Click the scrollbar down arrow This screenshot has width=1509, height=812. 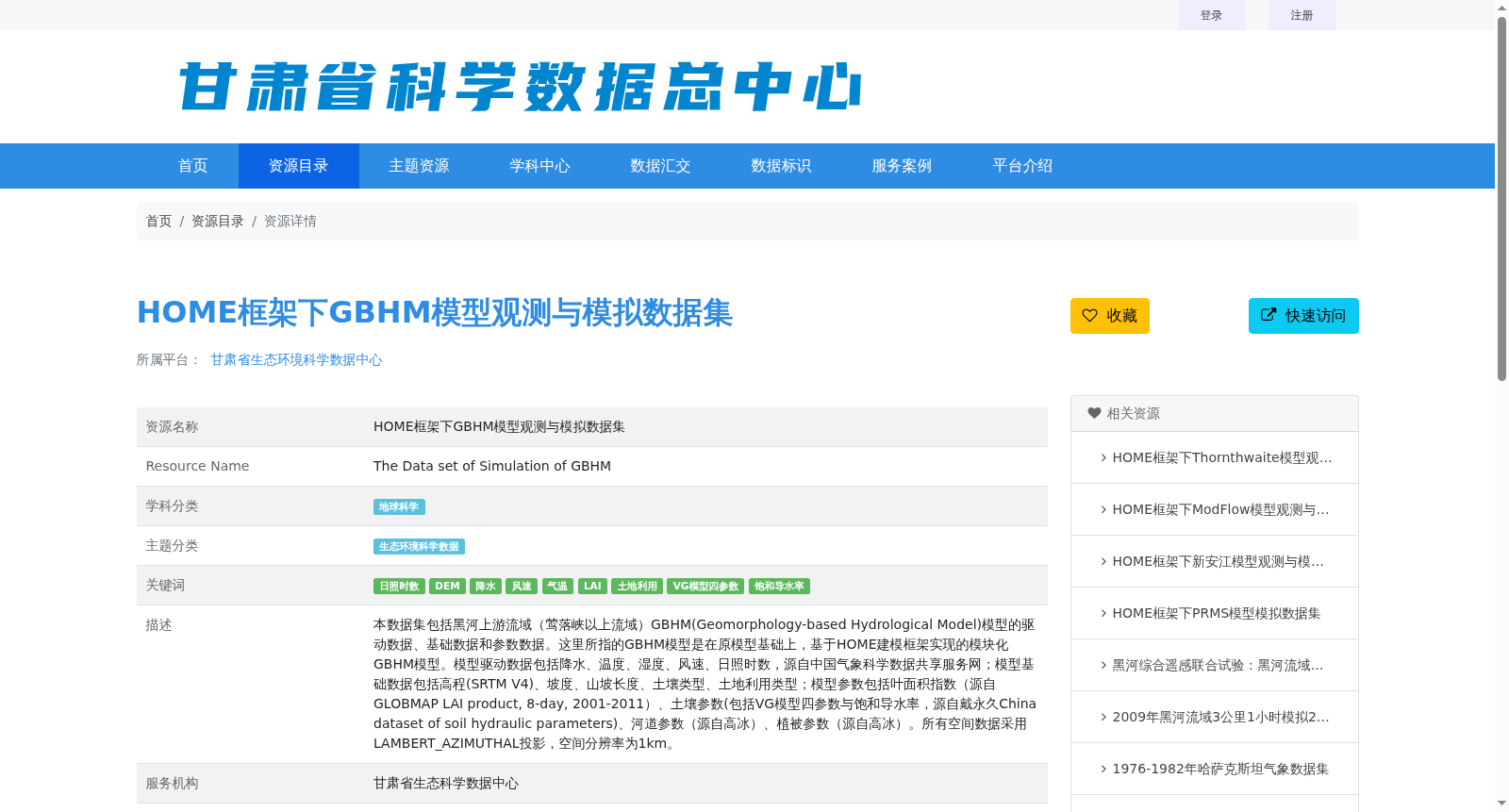click(x=1501, y=804)
